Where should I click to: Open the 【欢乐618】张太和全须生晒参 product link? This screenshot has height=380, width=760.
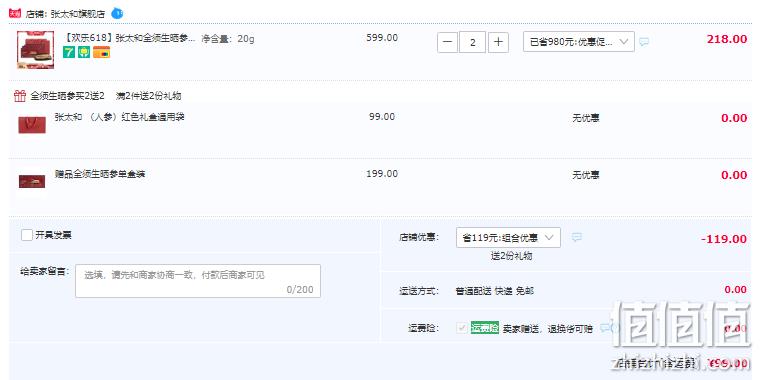129,38
